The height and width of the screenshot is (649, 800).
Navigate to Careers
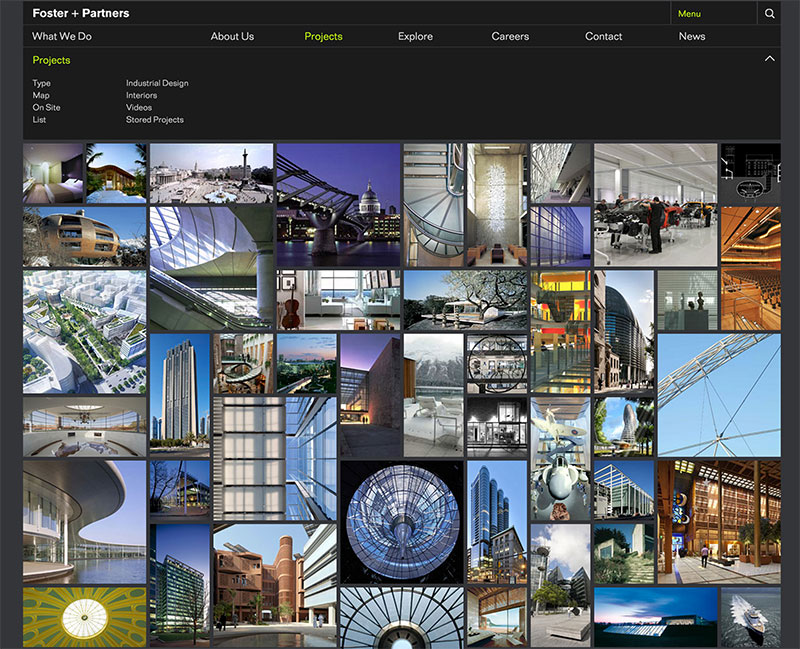[x=510, y=36]
